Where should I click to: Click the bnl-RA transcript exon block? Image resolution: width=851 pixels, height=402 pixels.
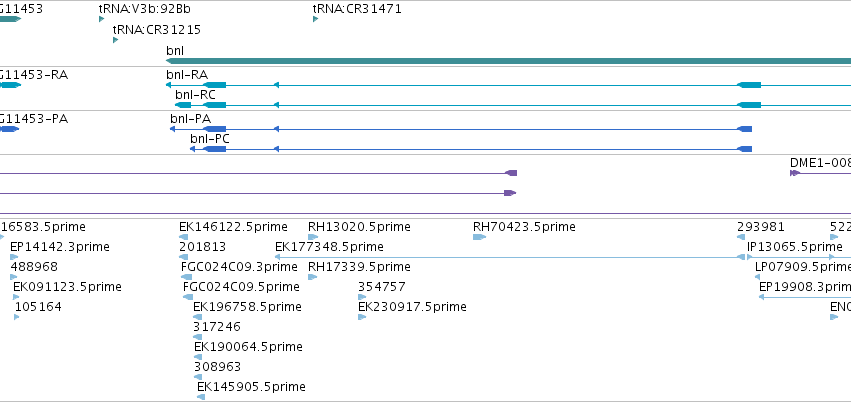214,85
